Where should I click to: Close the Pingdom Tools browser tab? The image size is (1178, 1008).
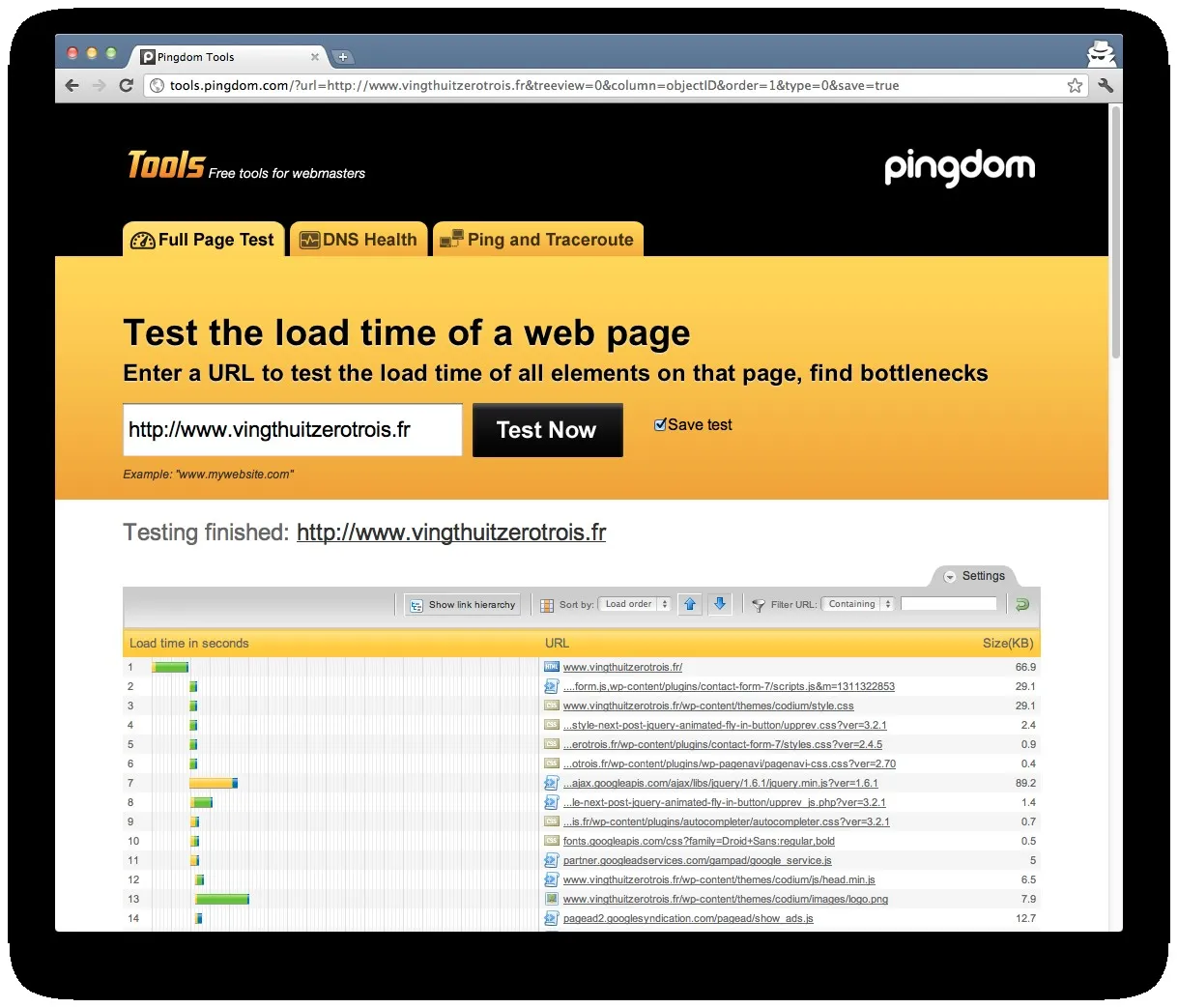(x=314, y=57)
